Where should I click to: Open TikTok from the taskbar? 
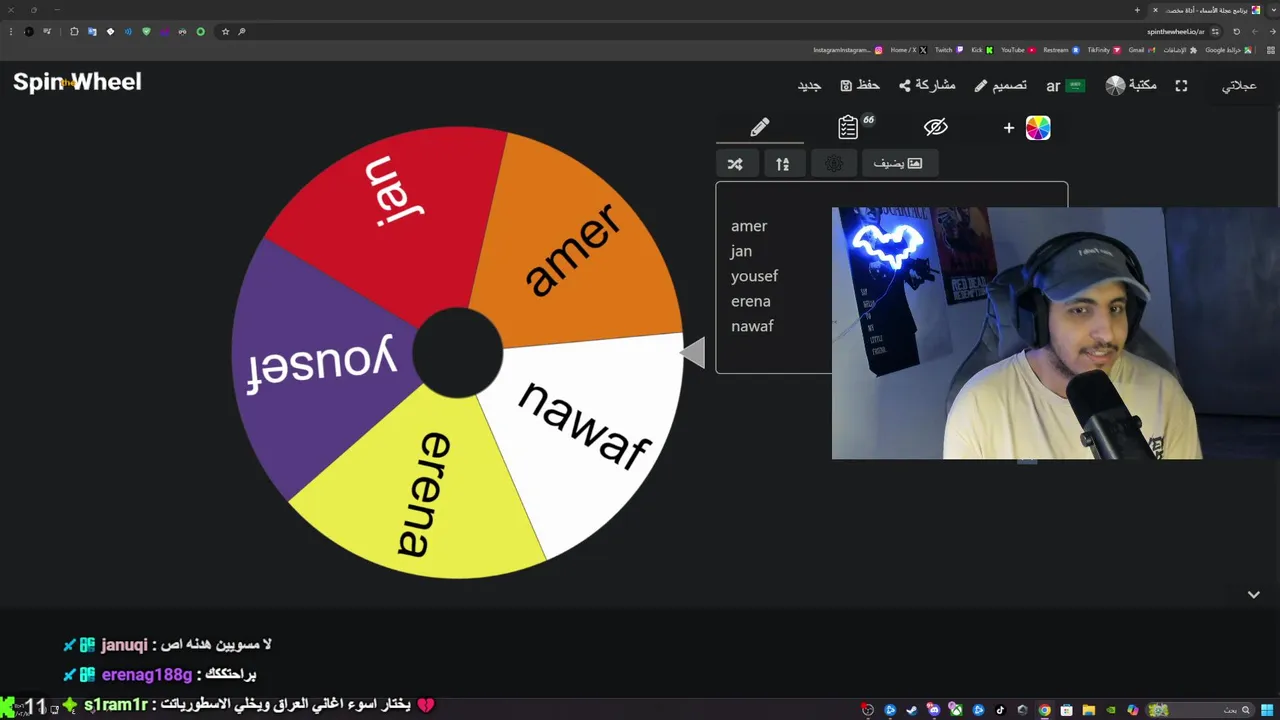coord(1000,710)
